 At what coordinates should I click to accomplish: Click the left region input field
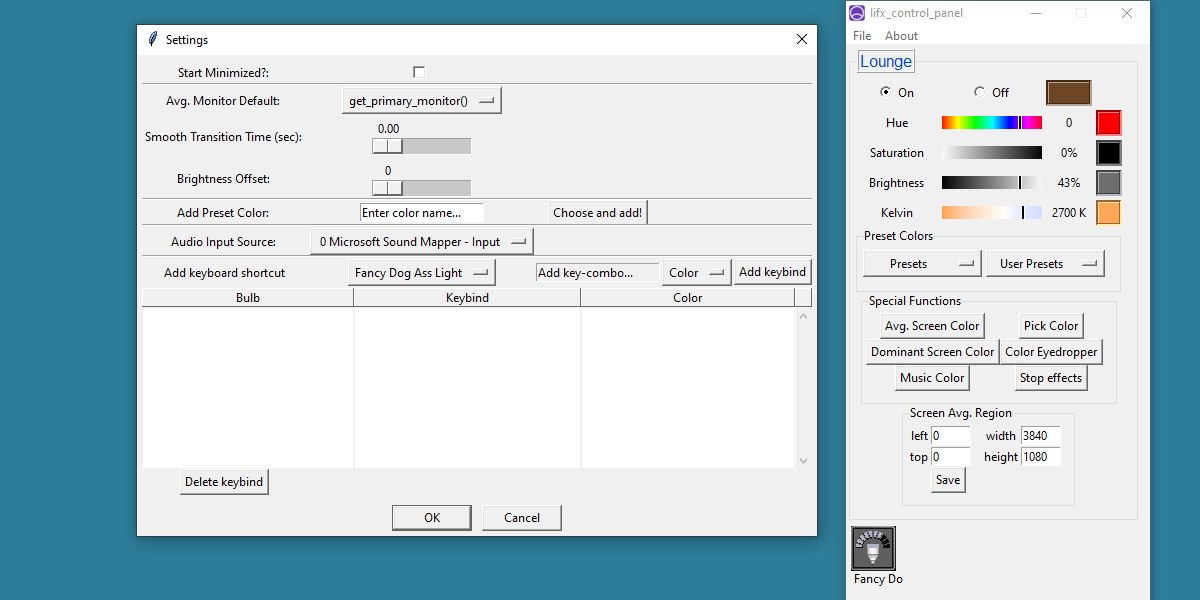[951, 436]
